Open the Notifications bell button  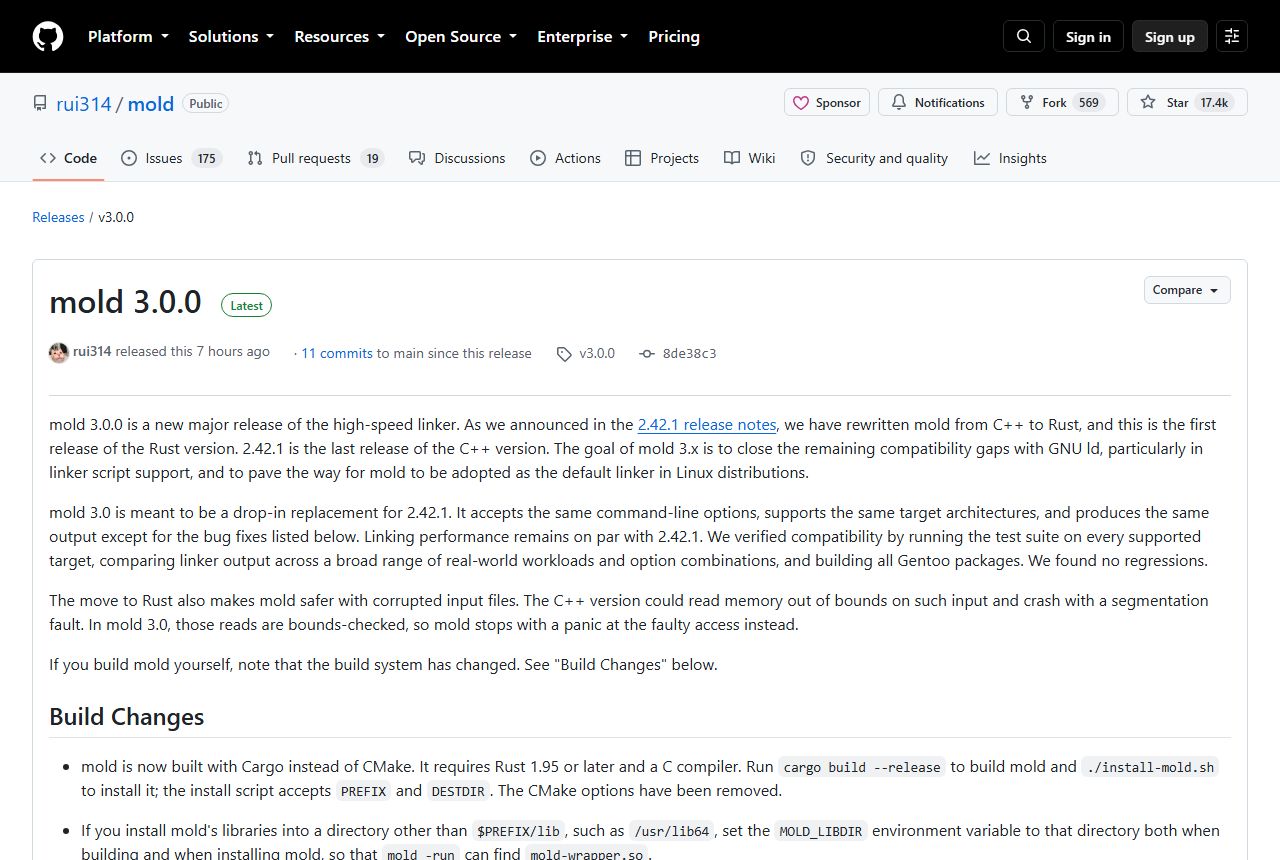click(938, 103)
